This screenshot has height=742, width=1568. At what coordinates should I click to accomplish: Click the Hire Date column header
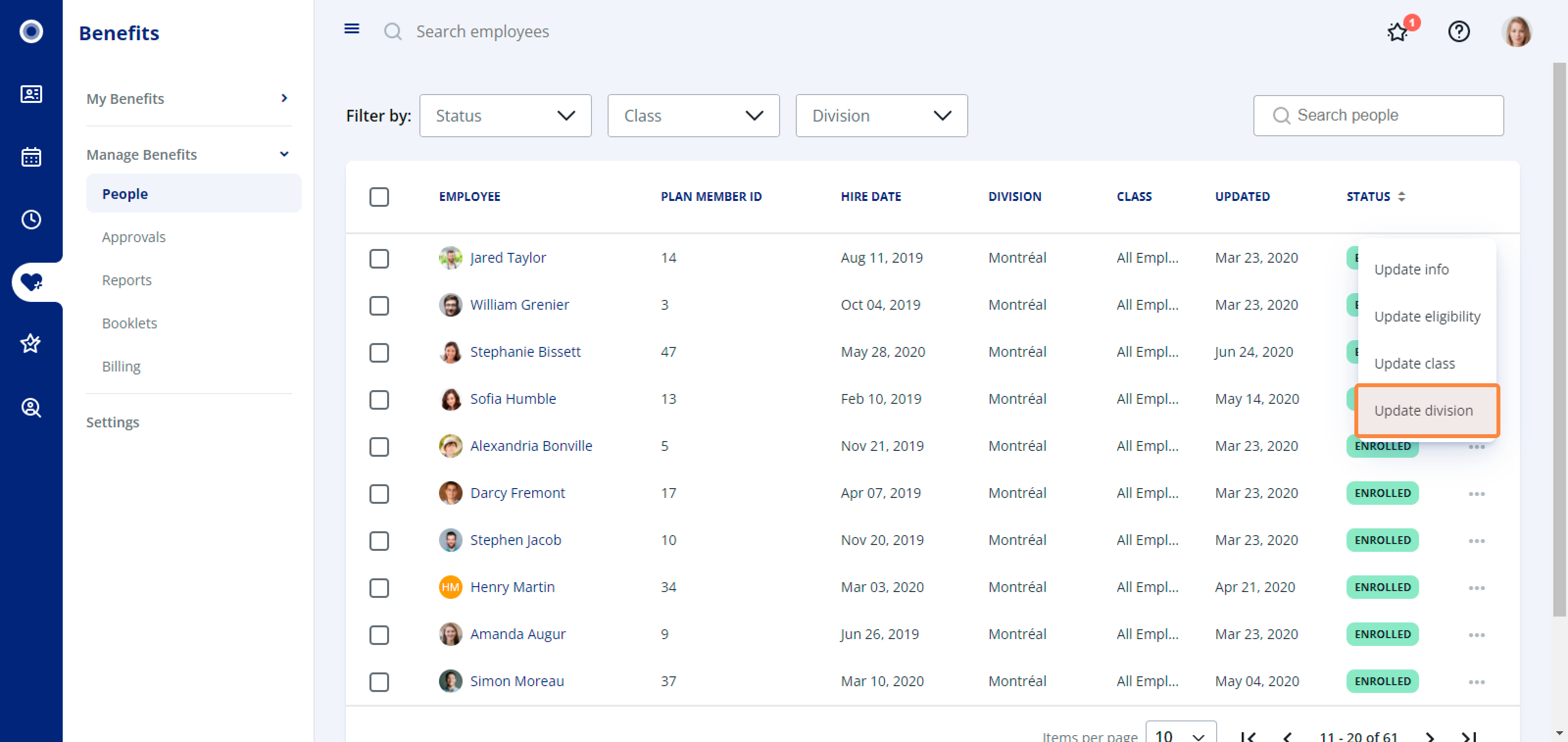[870, 197]
